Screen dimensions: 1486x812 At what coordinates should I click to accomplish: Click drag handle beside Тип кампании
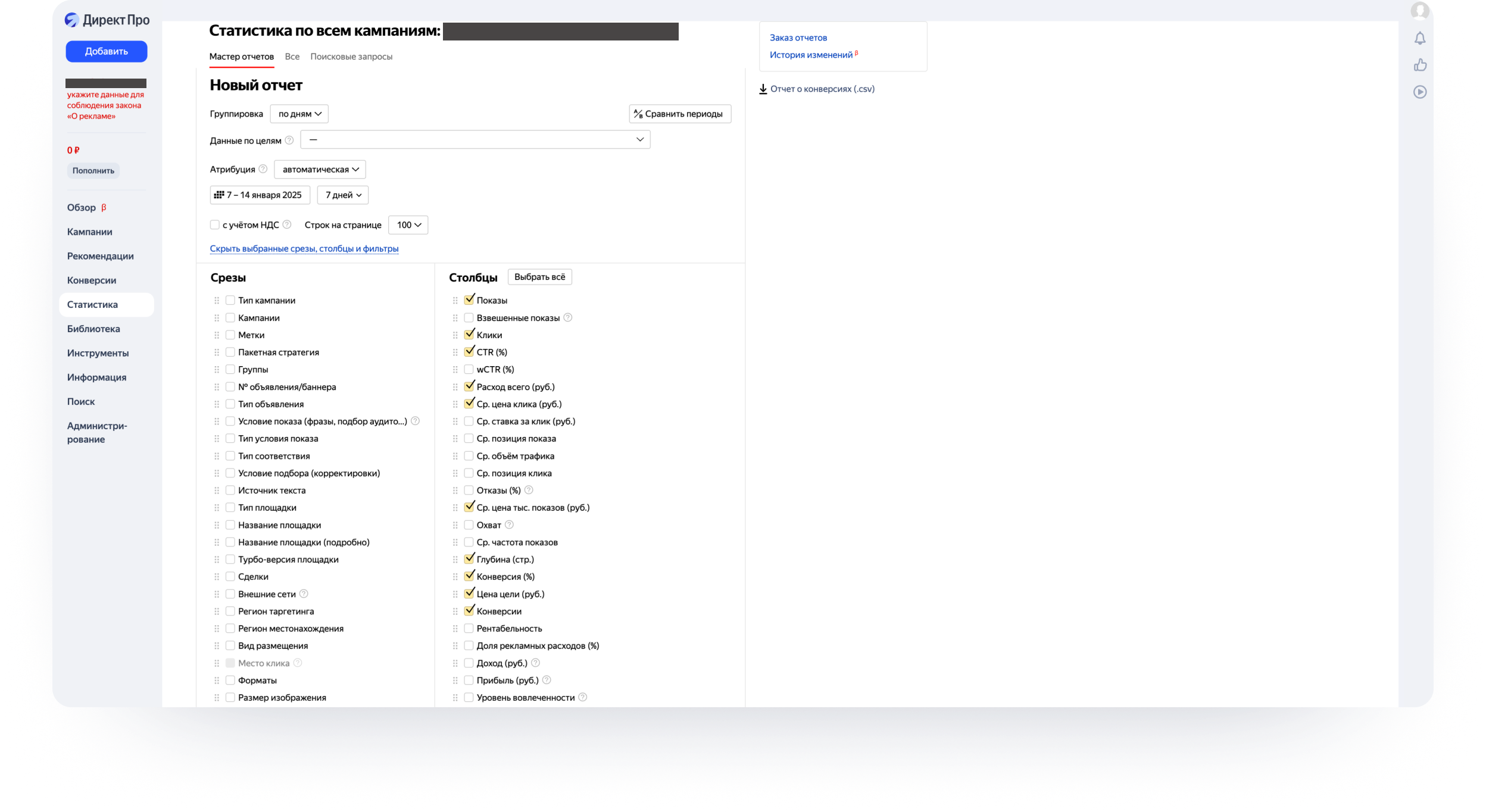pos(217,301)
